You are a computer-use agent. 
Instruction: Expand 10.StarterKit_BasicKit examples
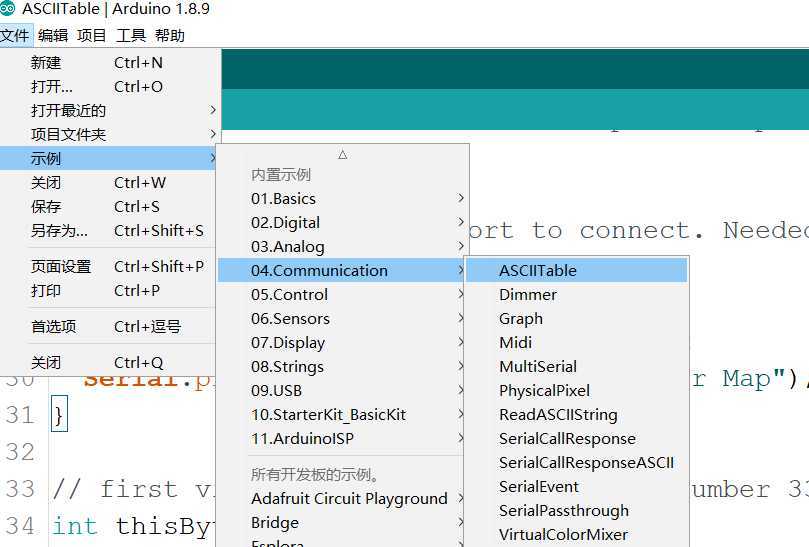pos(341,414)
